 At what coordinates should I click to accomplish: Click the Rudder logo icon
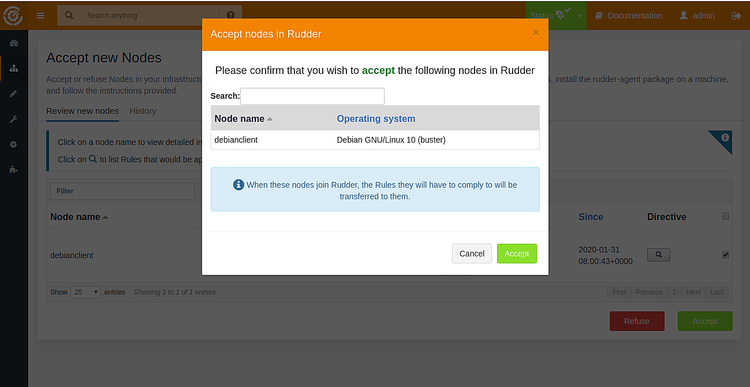pyautogui.click(x=13, y=15)
